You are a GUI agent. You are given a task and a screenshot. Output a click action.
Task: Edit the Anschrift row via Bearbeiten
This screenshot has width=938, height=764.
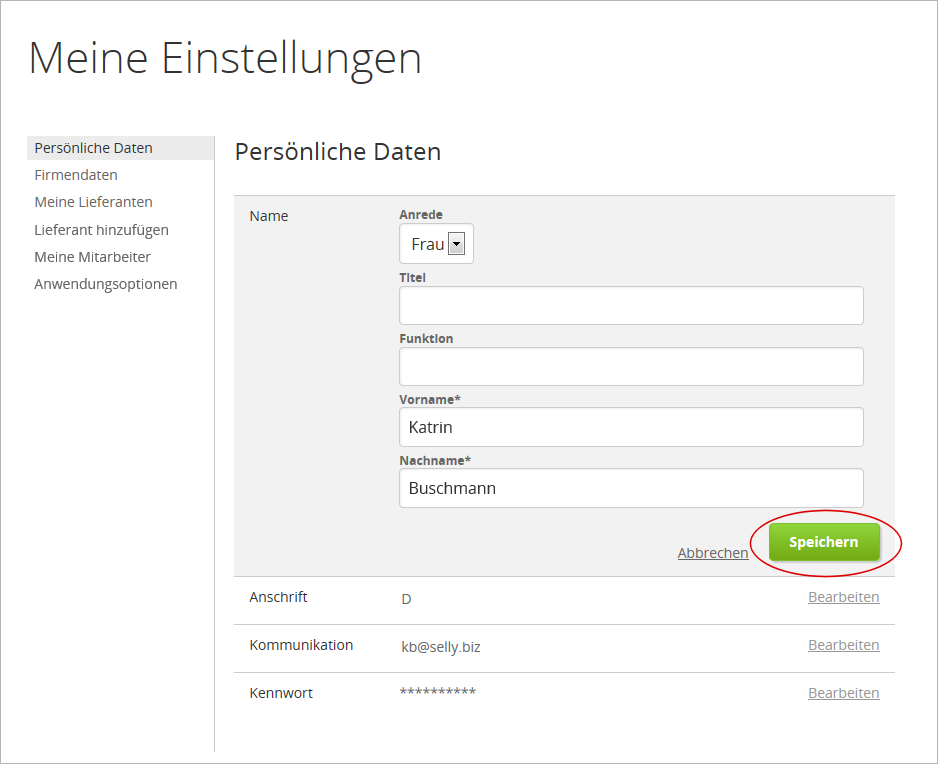click(x=843, y=598)
